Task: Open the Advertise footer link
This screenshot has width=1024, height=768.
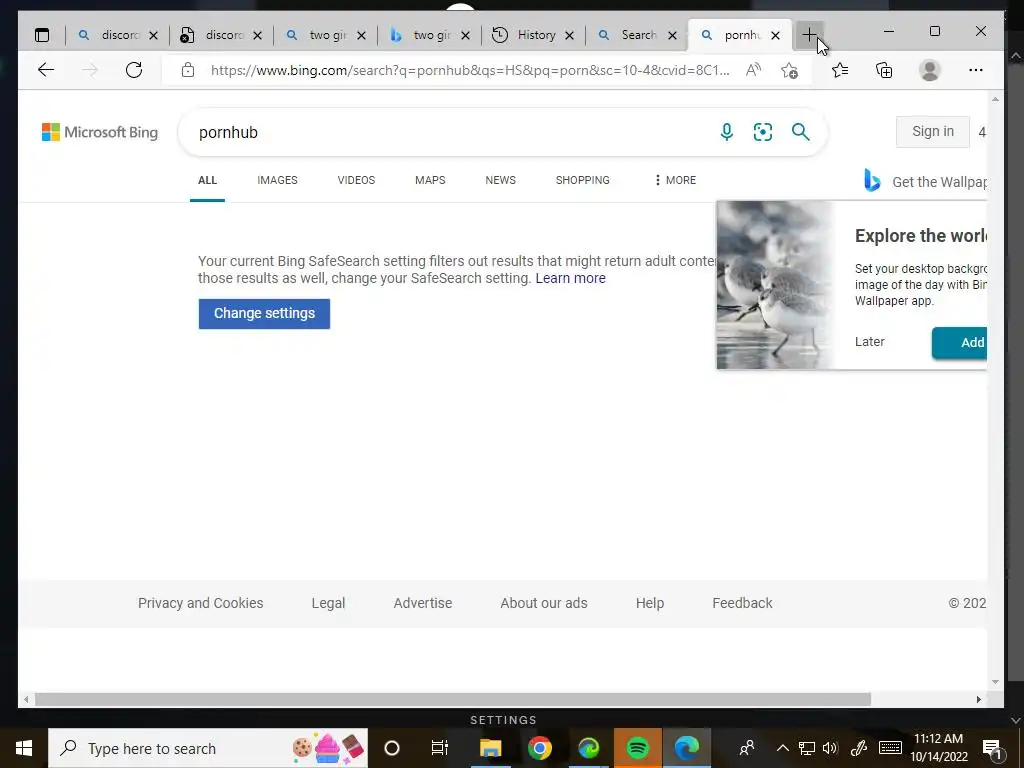Action: coord(423,603)
